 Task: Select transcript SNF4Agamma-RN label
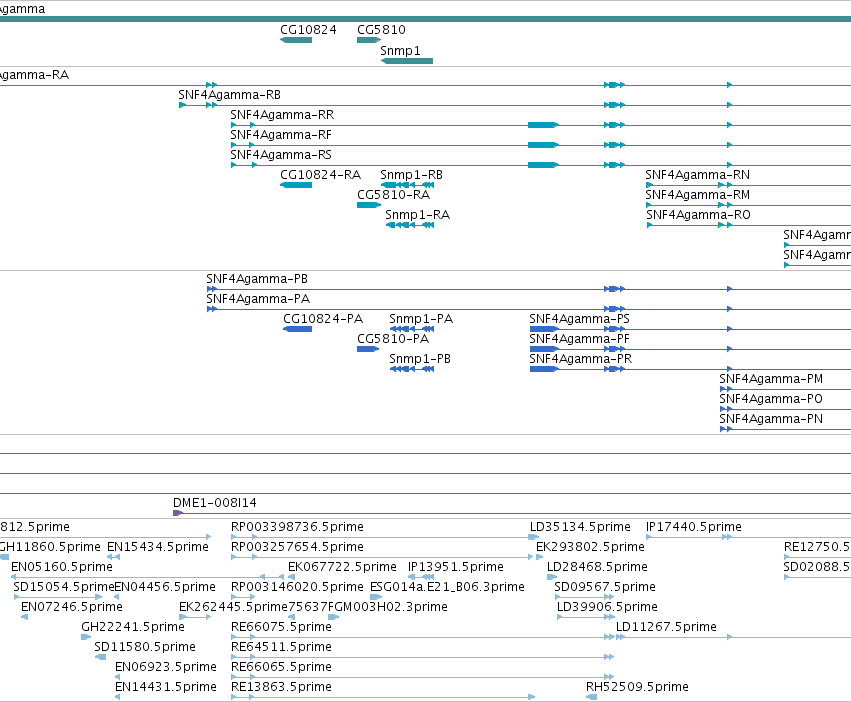[697, 175]
